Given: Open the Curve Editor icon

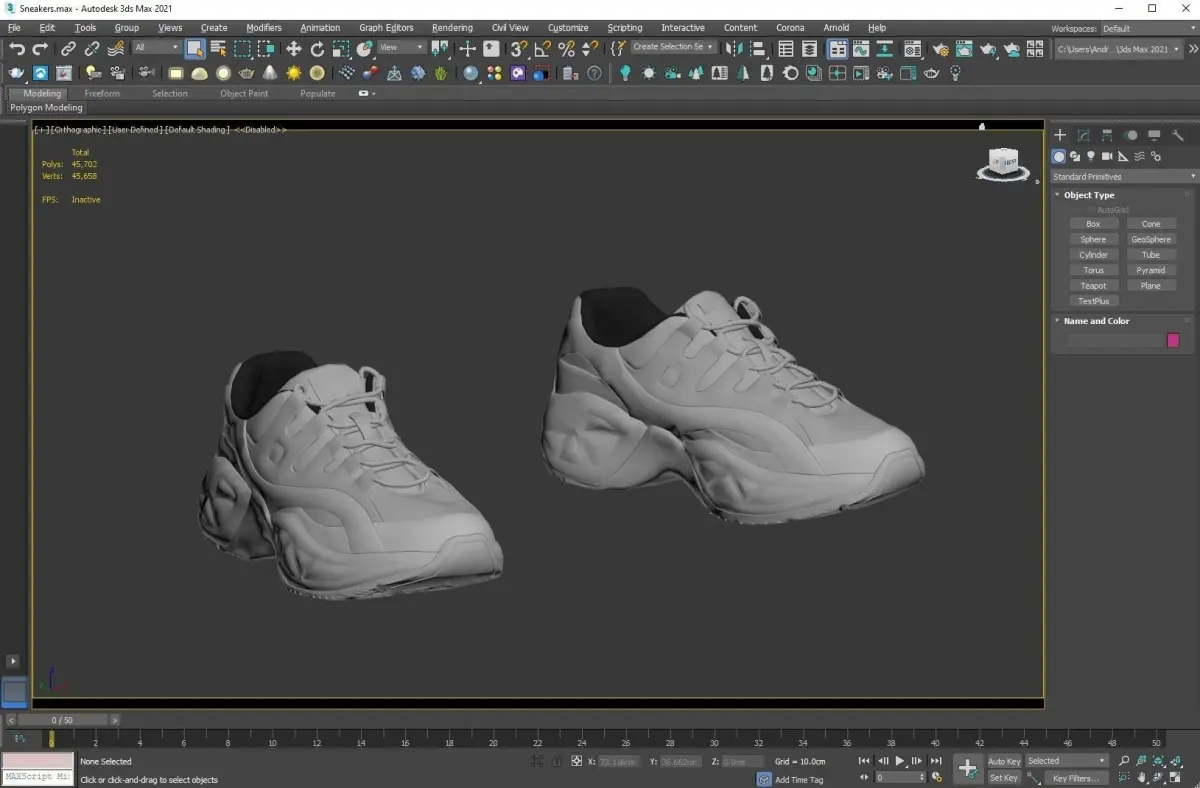Looking at the screenshot, I should [x=861, y=48].
